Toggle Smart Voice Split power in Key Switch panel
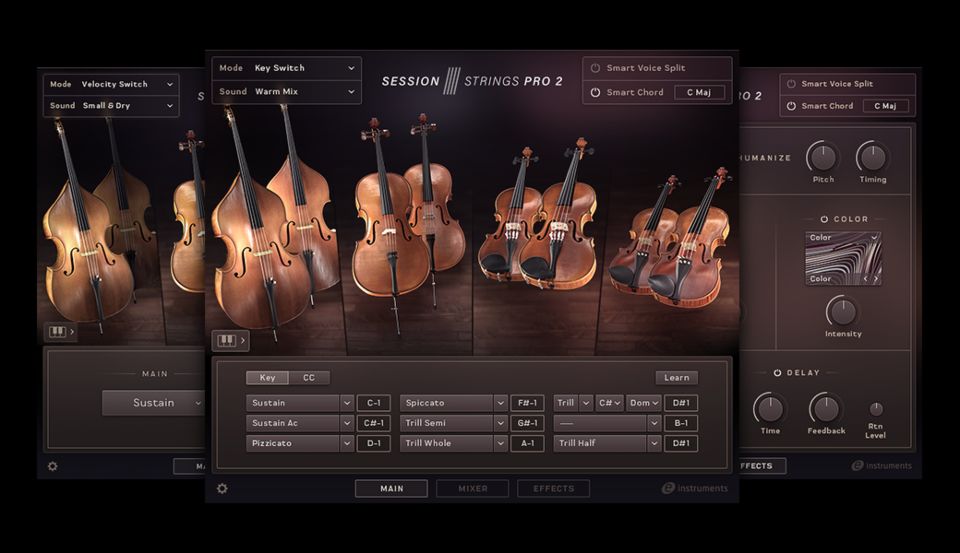960x553 pixels. 595,68
